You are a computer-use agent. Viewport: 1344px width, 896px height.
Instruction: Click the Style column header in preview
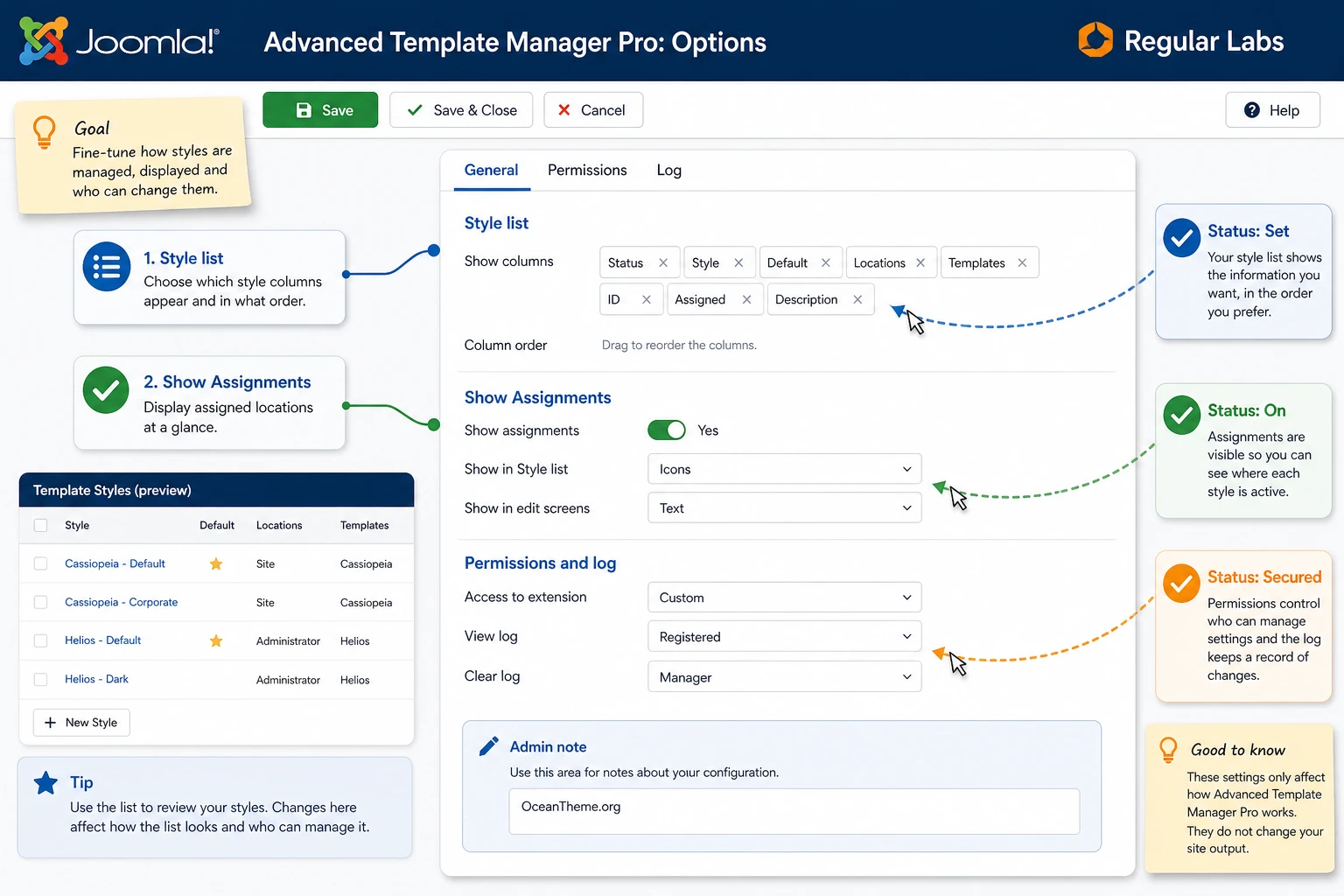(x=77, y=525)
